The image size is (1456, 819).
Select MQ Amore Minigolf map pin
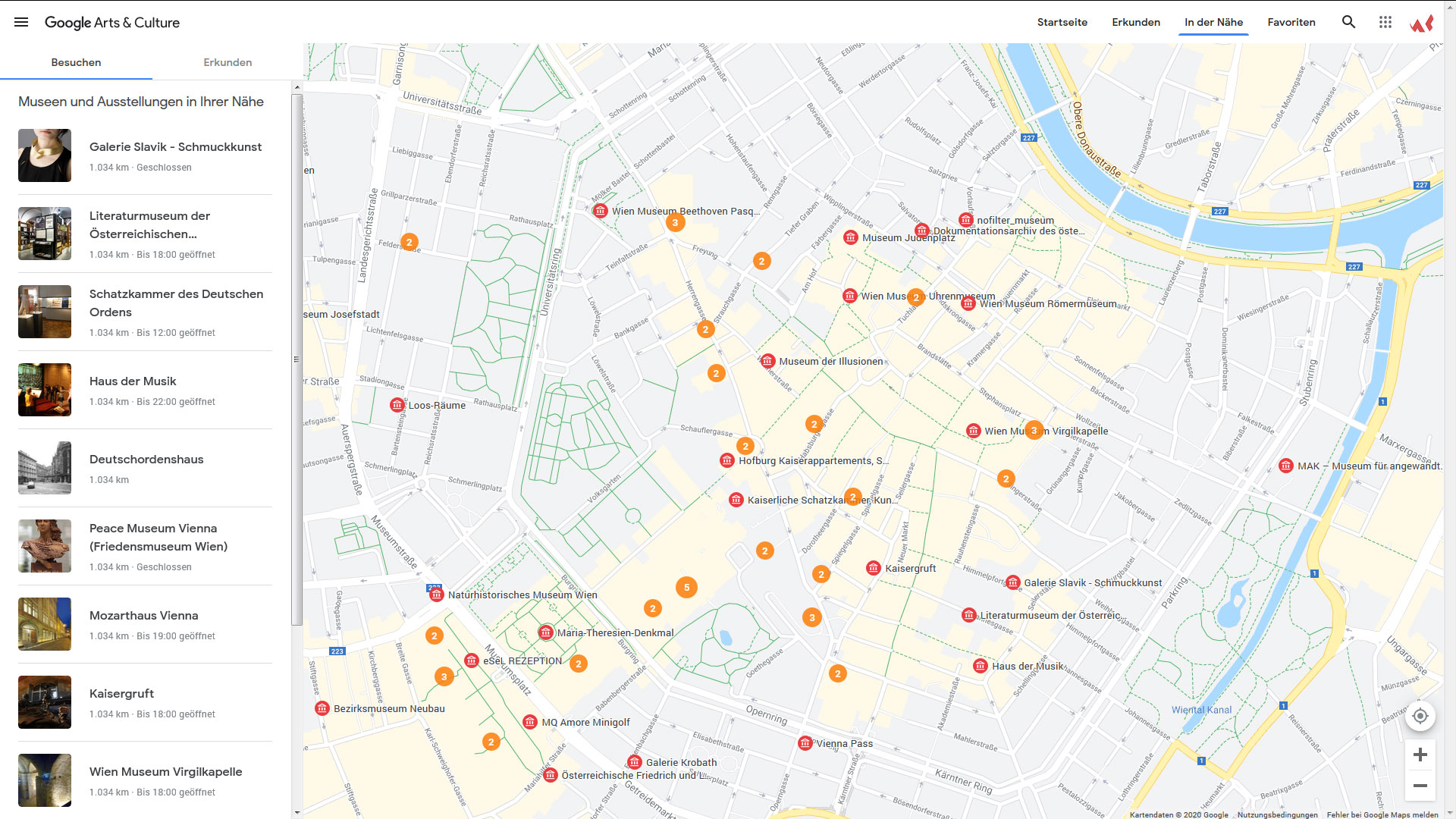click(x=530, y=722)
